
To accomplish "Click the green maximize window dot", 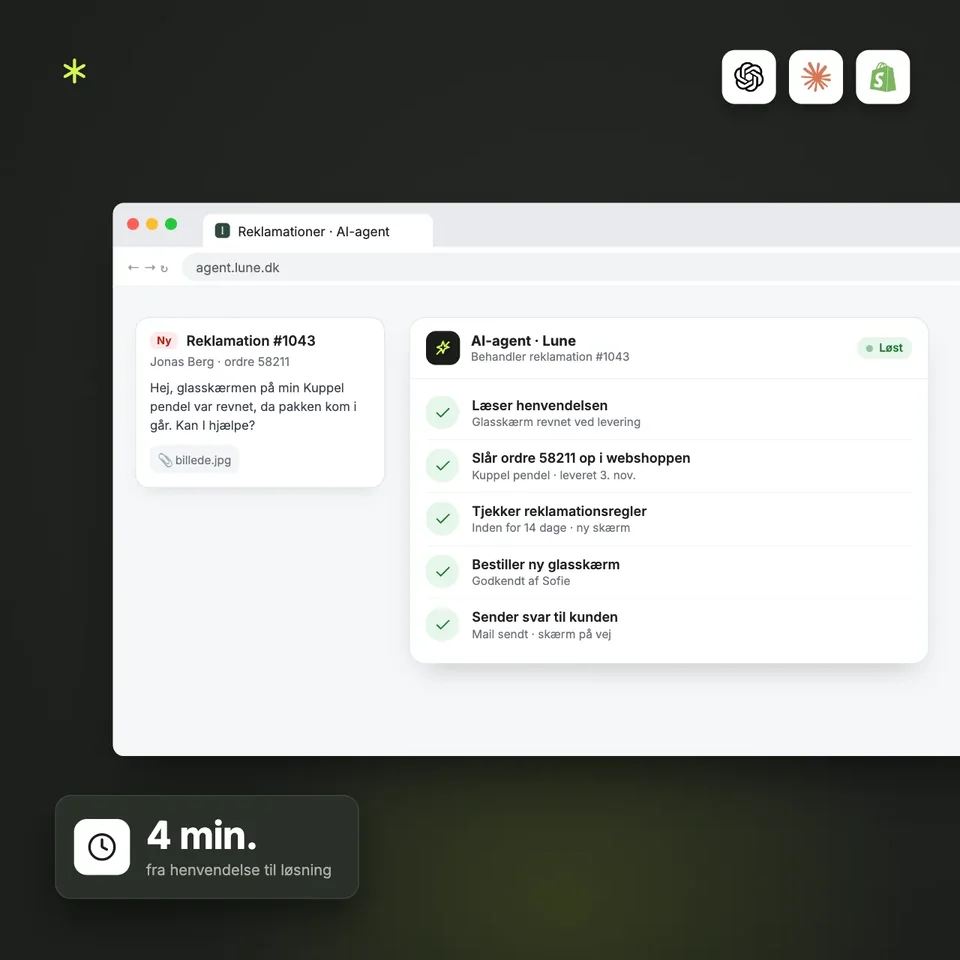I will pos(171,224).
